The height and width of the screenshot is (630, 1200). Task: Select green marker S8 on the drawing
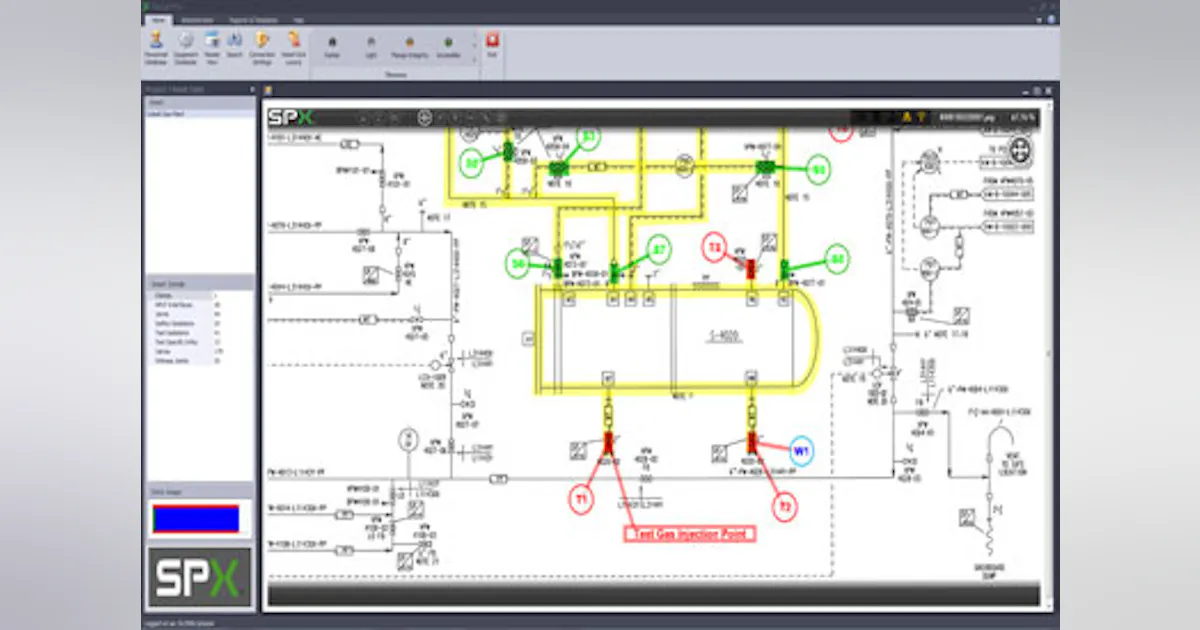pyautogui.click(x=838, y=259)
